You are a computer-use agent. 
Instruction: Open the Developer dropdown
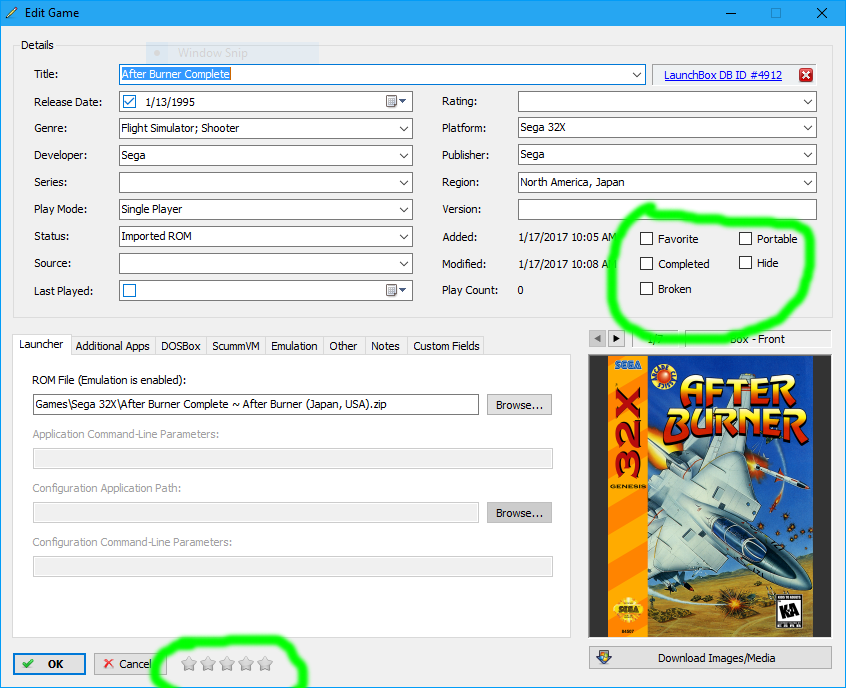coord(404,155)
